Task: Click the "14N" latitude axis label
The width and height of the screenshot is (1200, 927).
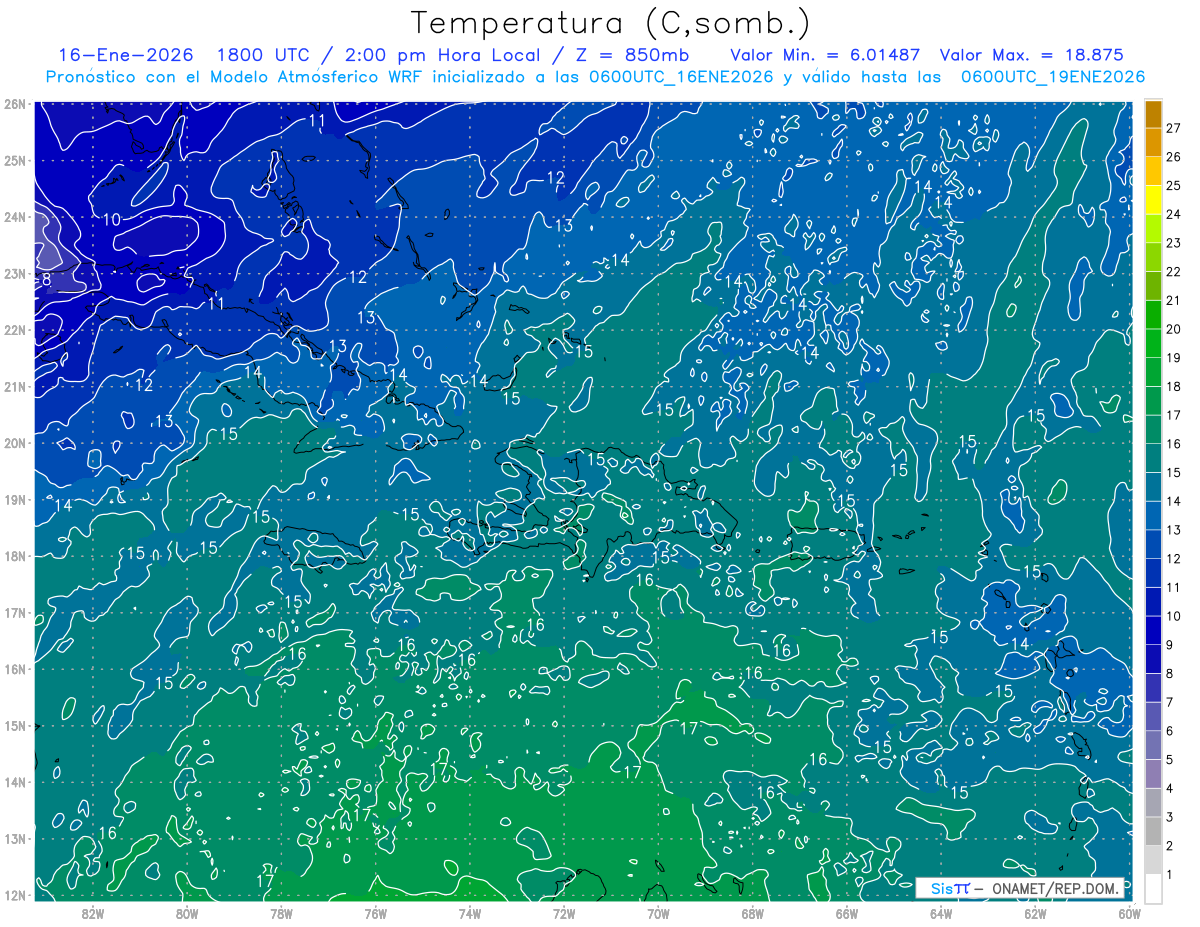Action: [x=15, y=781]
